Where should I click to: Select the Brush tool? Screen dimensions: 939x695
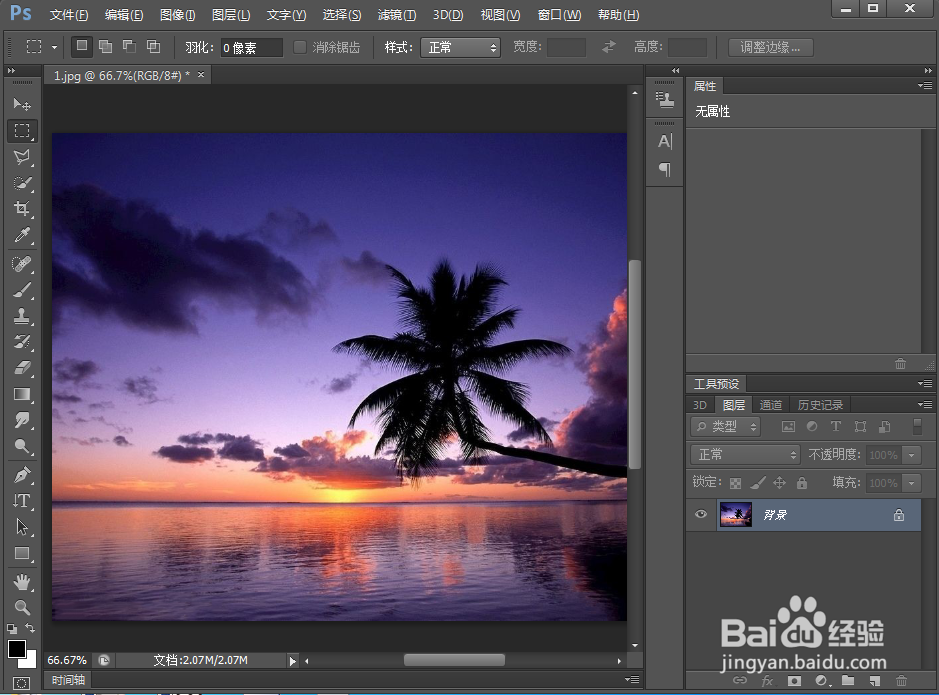tap(22, 290)
